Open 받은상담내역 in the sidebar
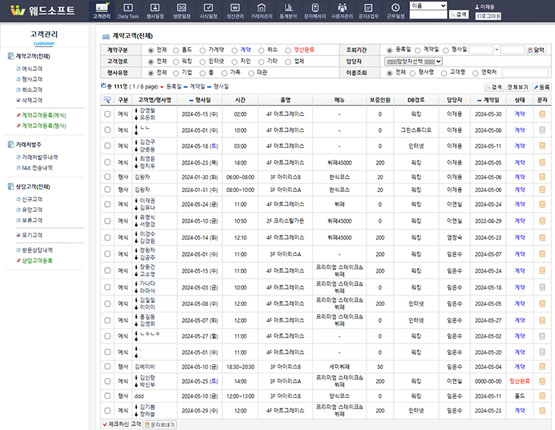This screenshot has height=430, width=555. coord(37,250)
